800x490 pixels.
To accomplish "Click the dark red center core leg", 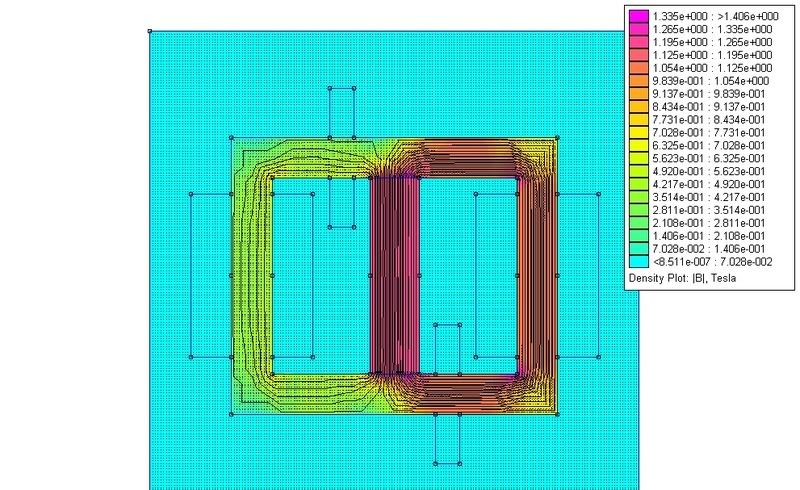I will (395, 276).
